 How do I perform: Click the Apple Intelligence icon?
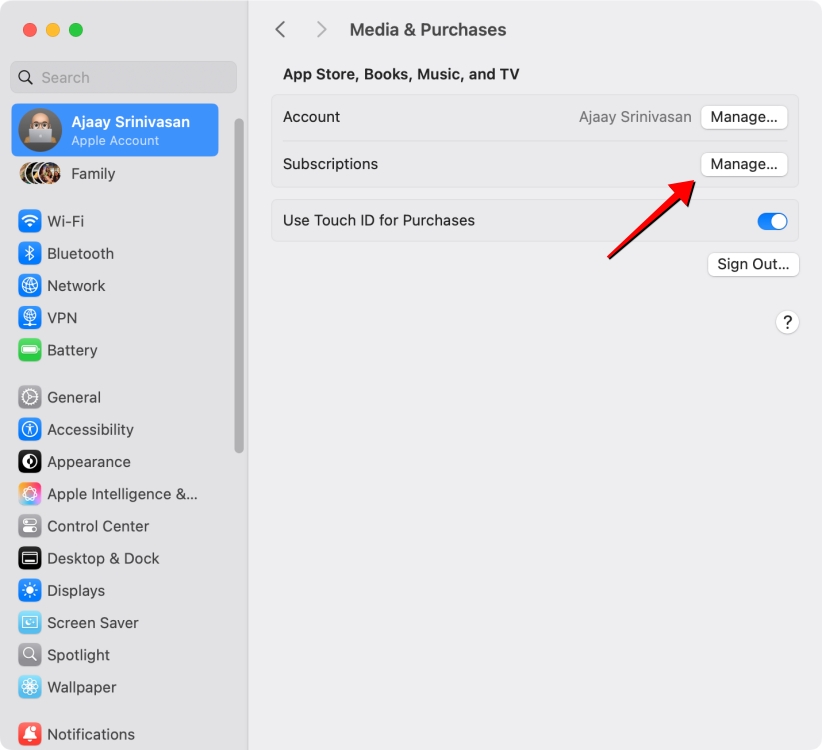click(30, 494)
